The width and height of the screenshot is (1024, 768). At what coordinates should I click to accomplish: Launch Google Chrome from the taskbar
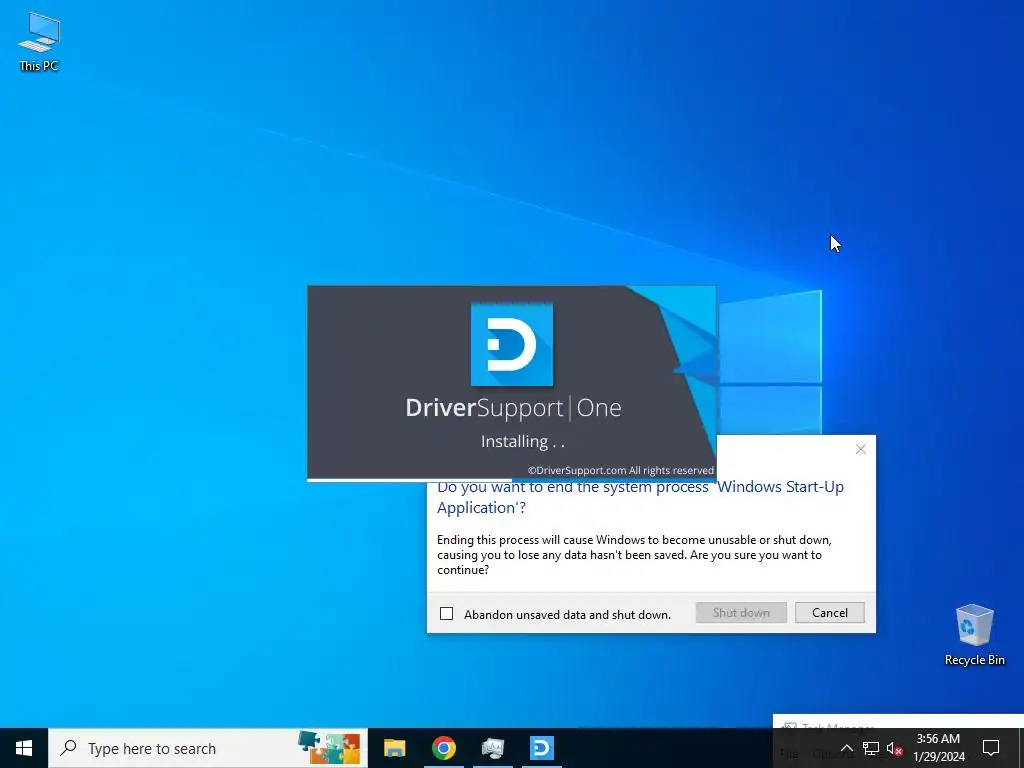coord(443,748)
